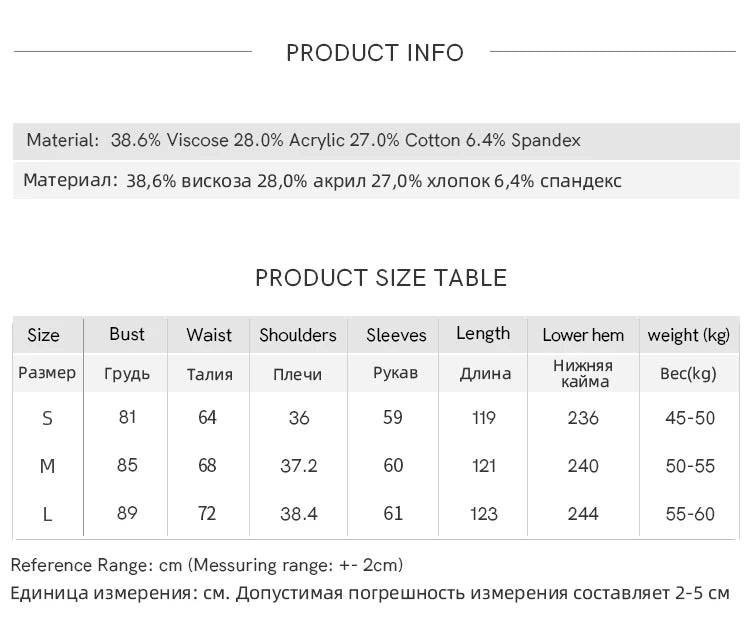The image size is (750, 630).
Task: Click the Size column header
Action: pos(43,335)
